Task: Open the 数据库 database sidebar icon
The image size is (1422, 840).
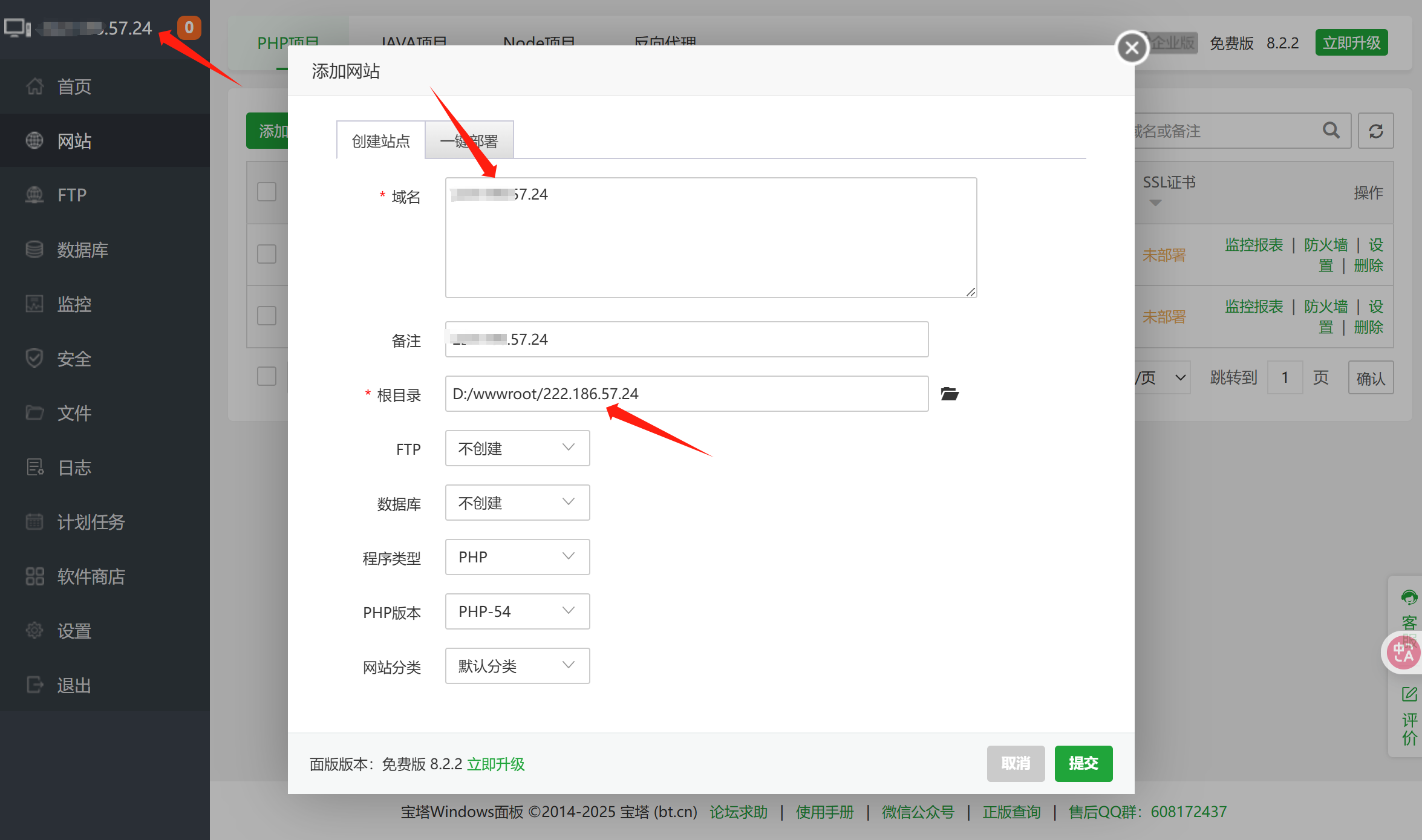Action: (34, 250)
